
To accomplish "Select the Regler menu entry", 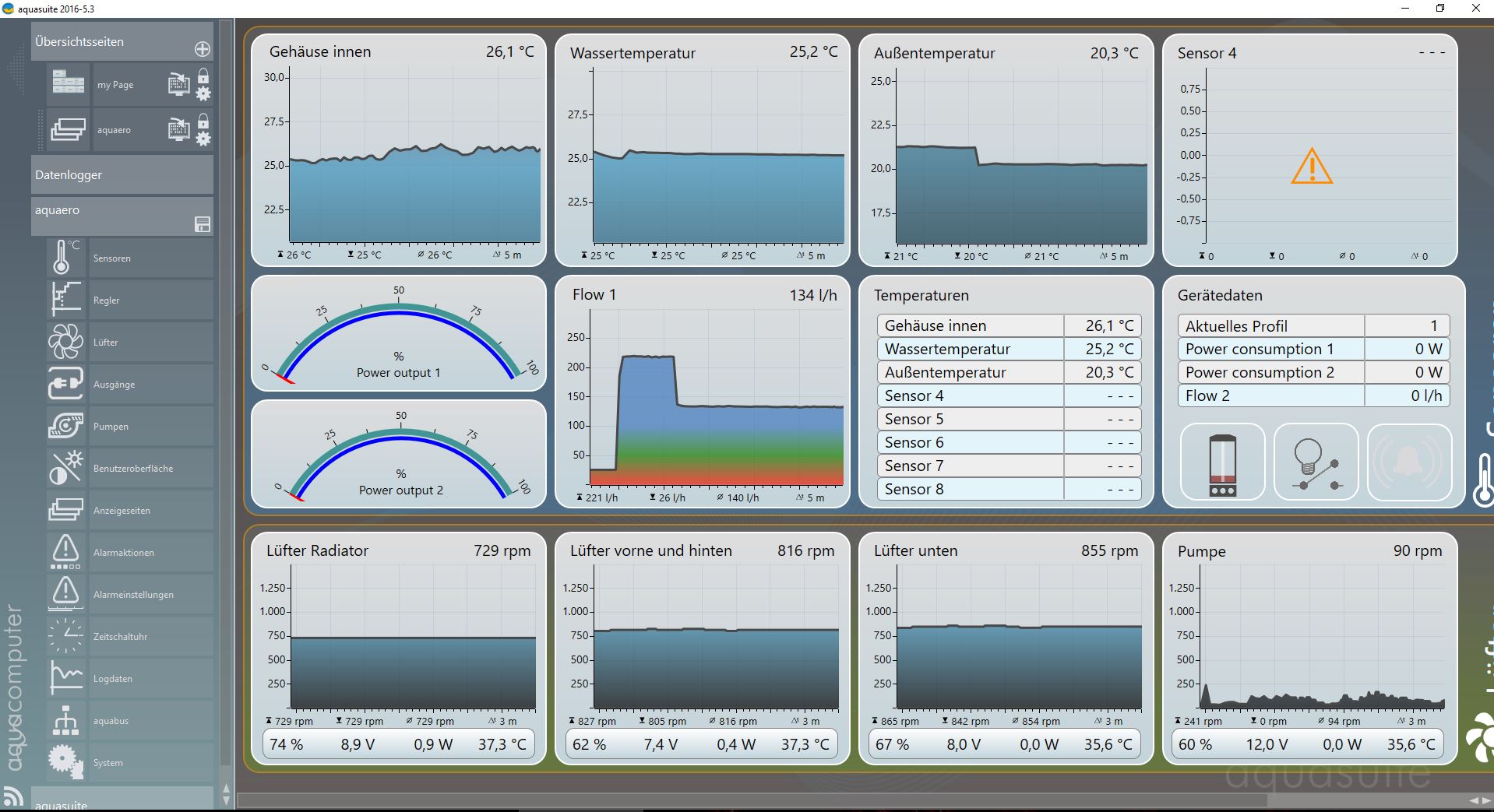I will (x=107, y=301).
